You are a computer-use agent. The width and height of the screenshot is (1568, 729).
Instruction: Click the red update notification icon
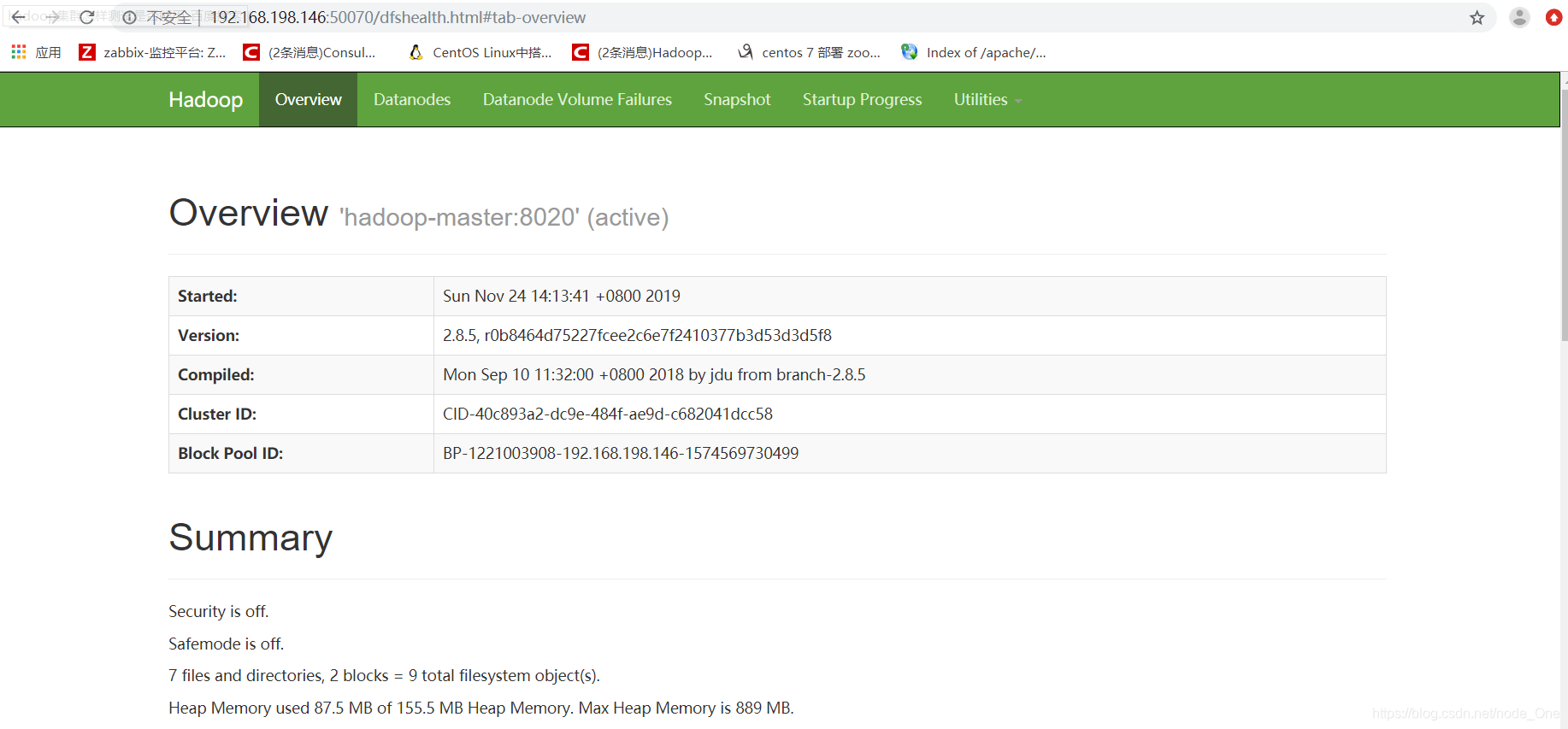[x=1554, y=17]
